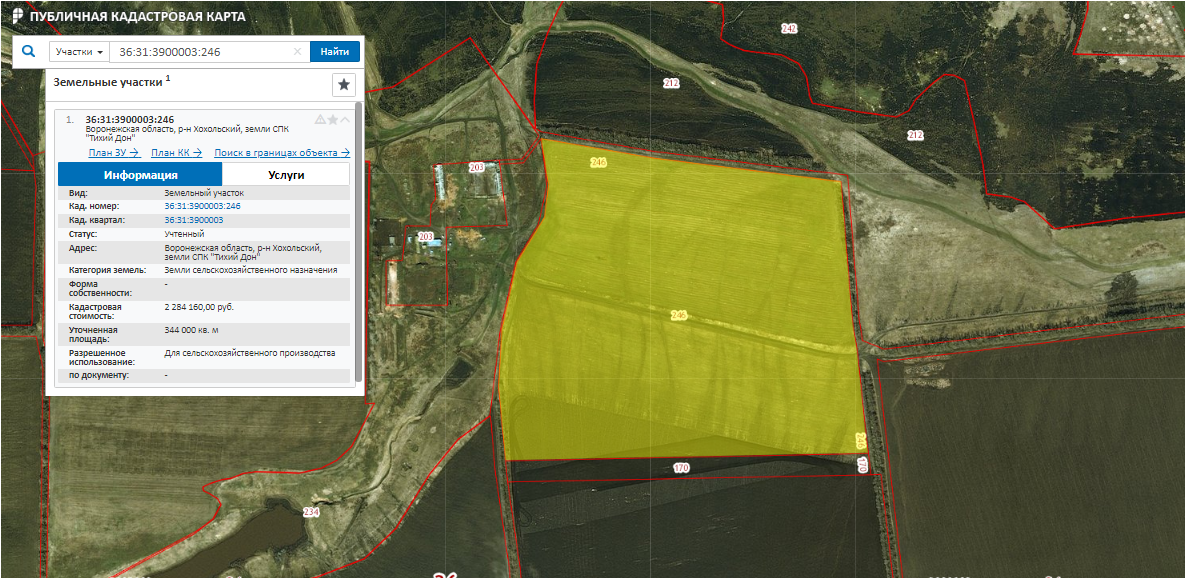Viewport: 1186px width, 579px height.
Task: Open cadastral quarter link 36:31:3900003
Action: tap(193, 220)
